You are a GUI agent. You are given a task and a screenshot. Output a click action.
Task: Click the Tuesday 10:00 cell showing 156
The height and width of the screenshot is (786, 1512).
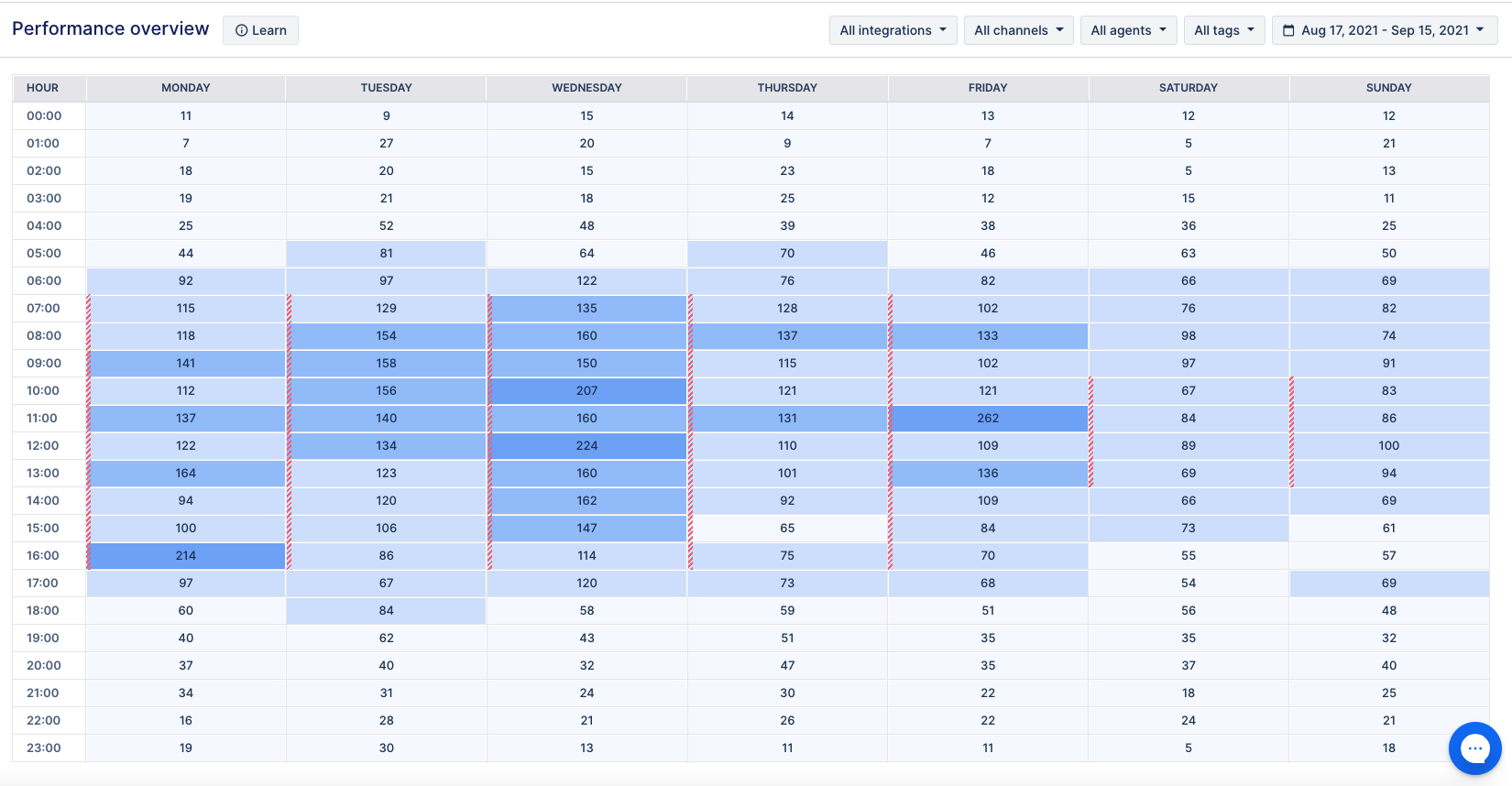387,390
